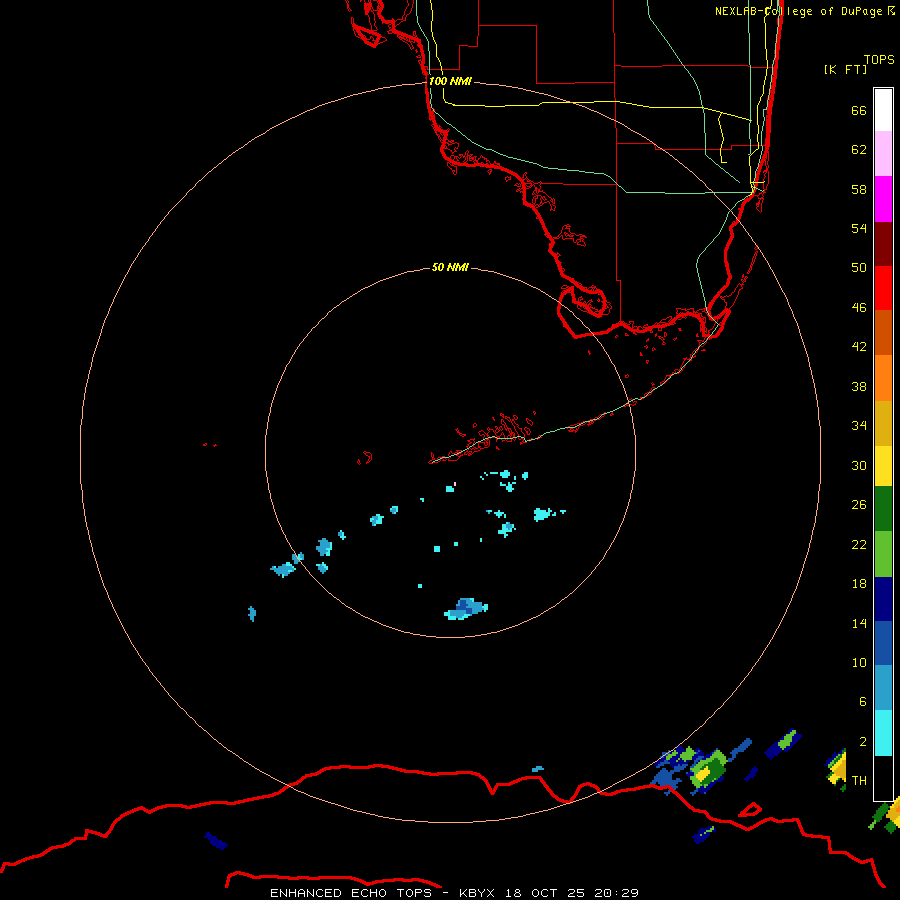This screenshot has height=900, width=900.
Task: Pick the dark green legend swatch
Action: coord(883,509)
